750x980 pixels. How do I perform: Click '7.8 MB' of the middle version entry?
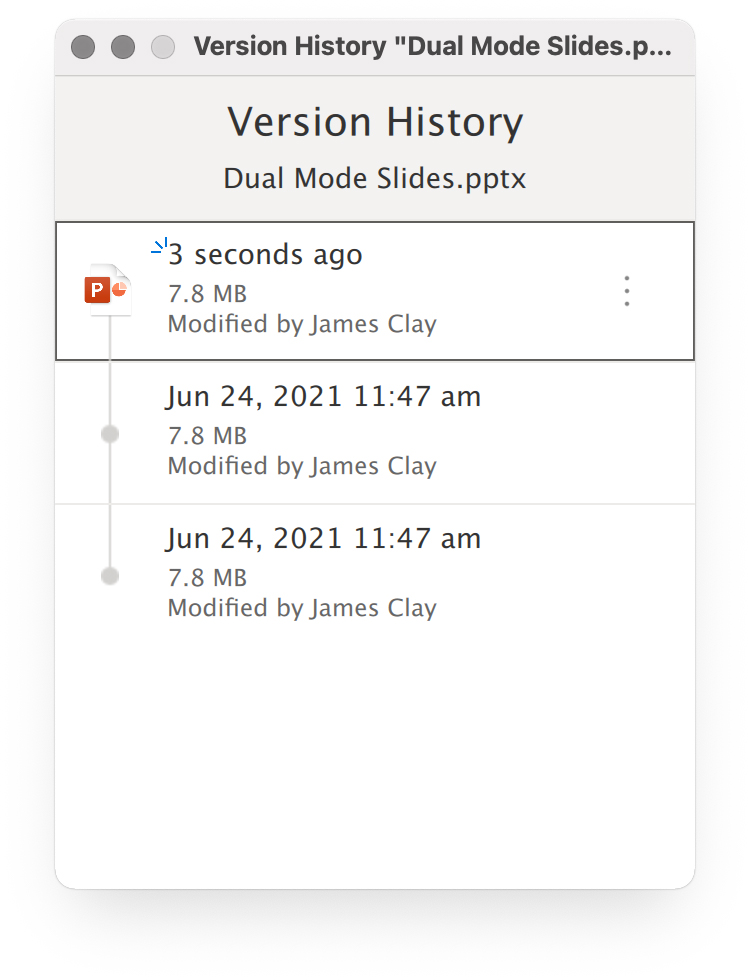tap(208, 436)
